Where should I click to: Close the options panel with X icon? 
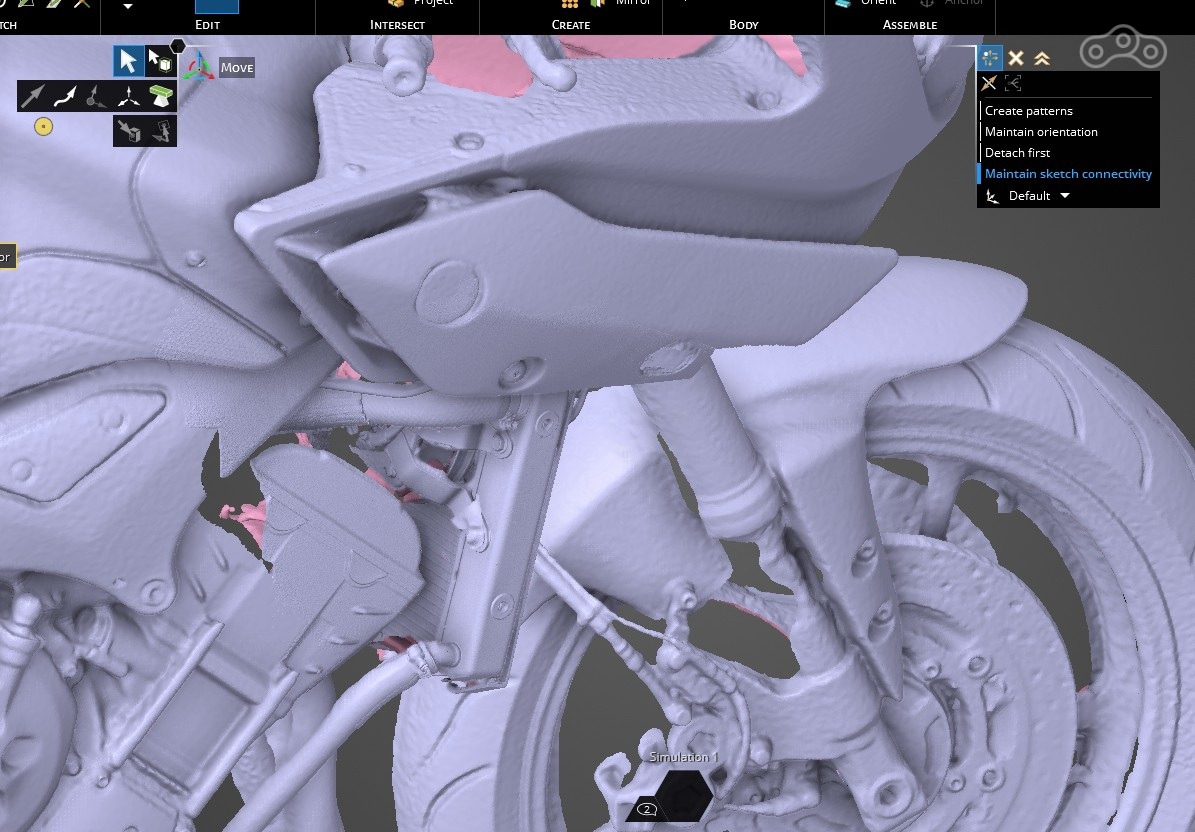point(1016,59)
